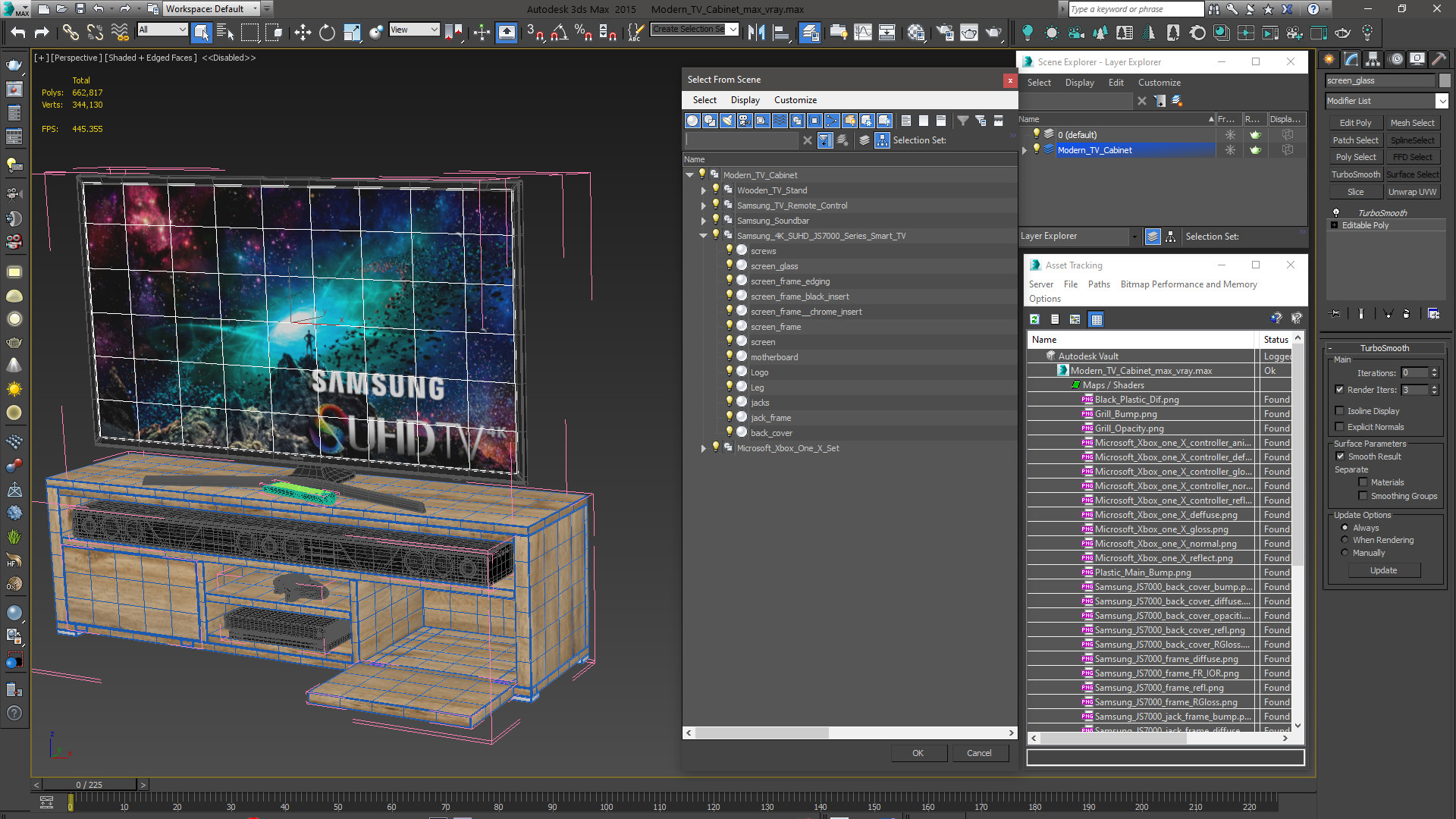Image resolution: width=1456 pixels, height=819 pixels.
Task: Click the Undo arrow in main toolbar
Action: coord(18,32)
